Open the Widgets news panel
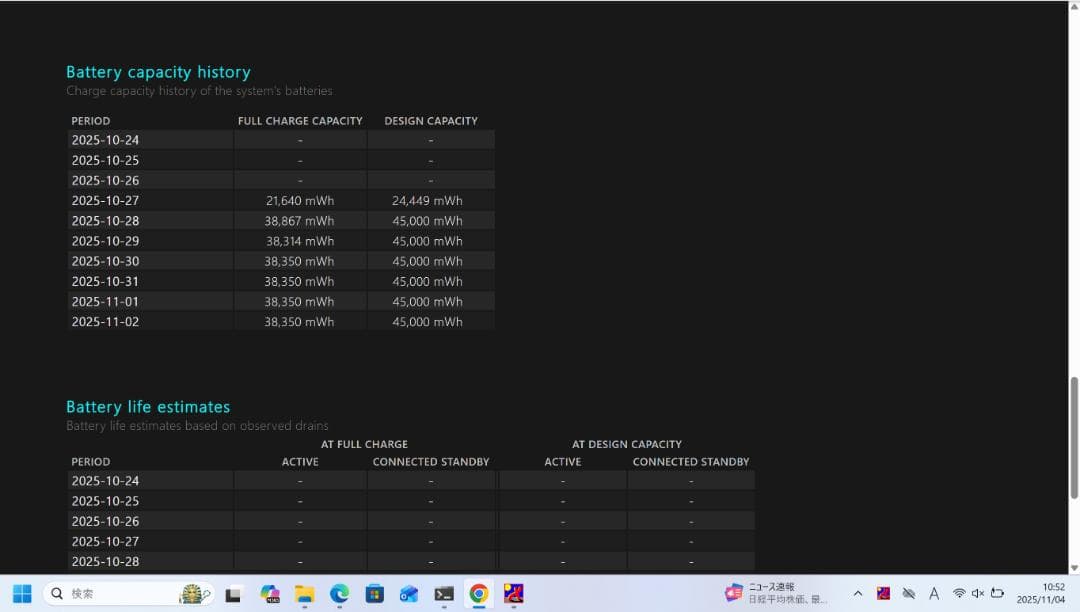 pos(765,593)
